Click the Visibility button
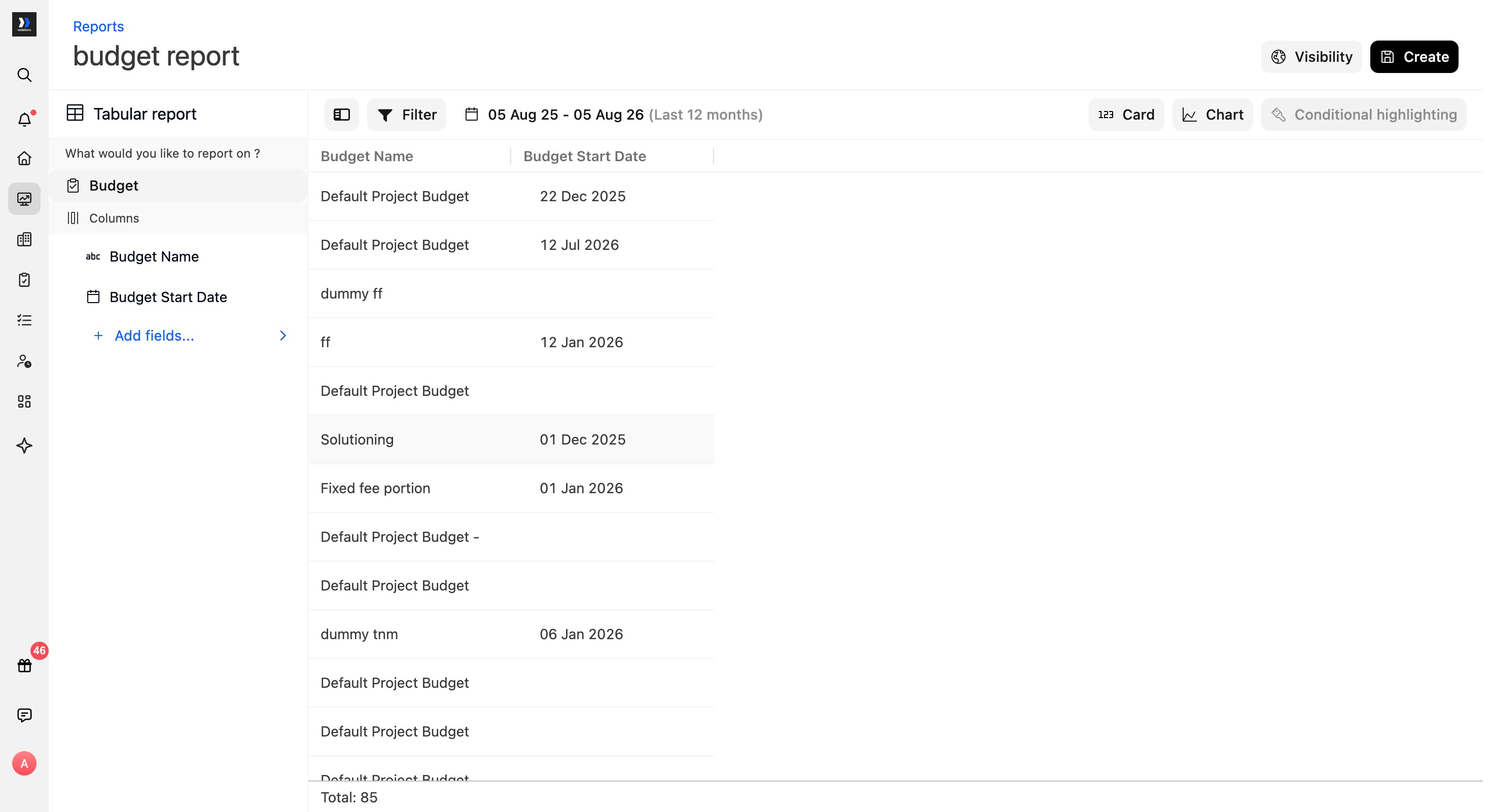Image resolution: width=1491 pixels, height=812 pixels. click(x=1311, y=57)
